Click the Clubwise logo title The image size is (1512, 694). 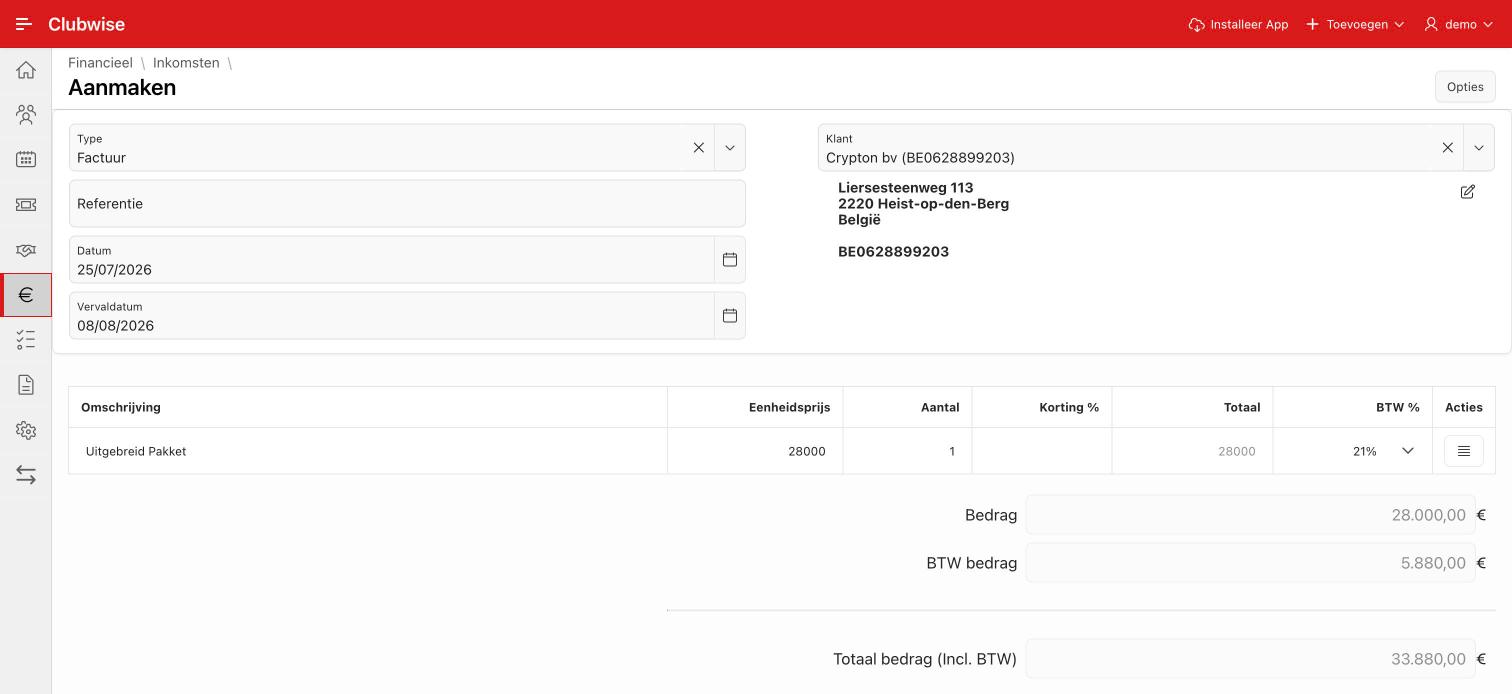coord(86,24)
